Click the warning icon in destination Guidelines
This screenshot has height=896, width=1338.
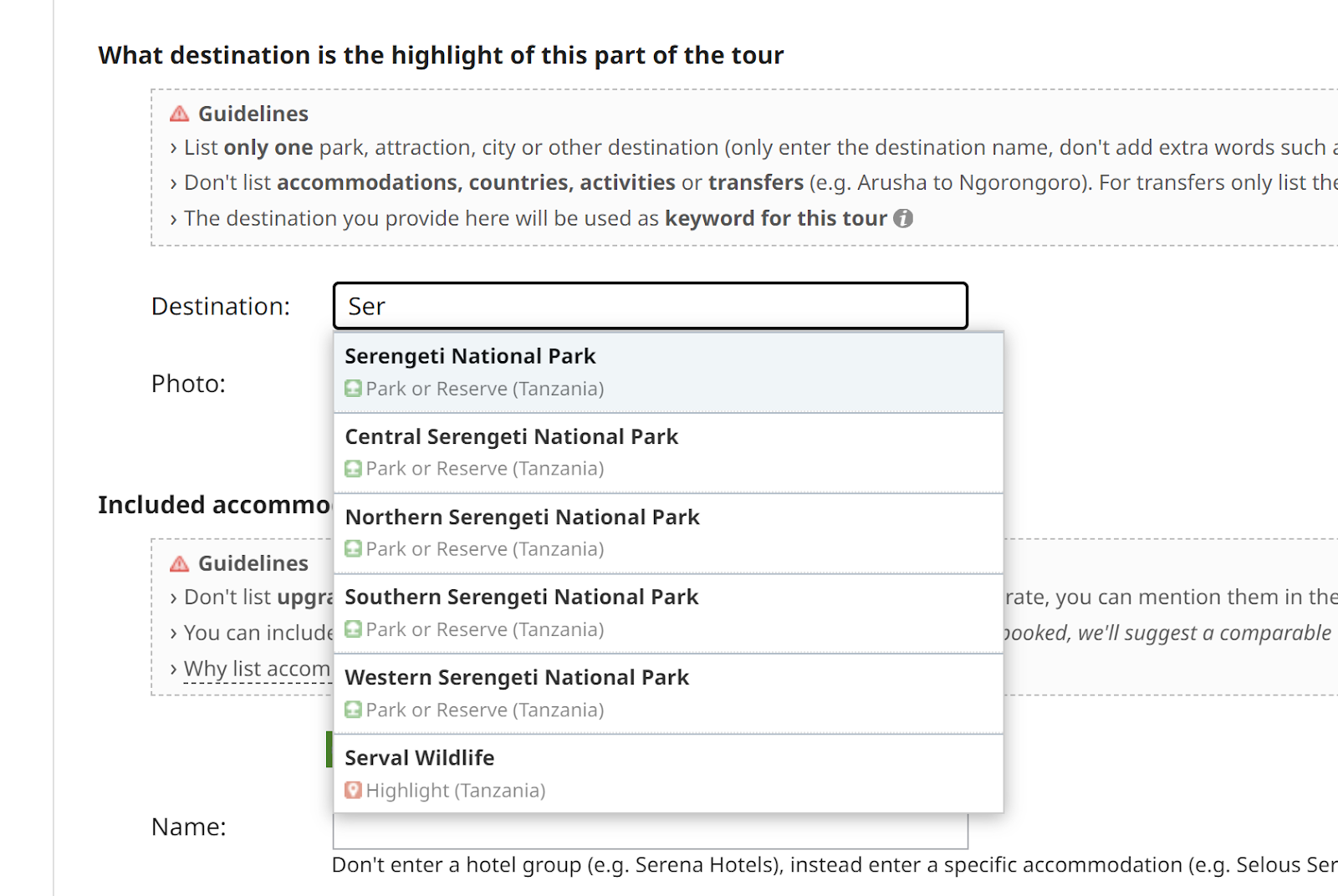(179, 114)
